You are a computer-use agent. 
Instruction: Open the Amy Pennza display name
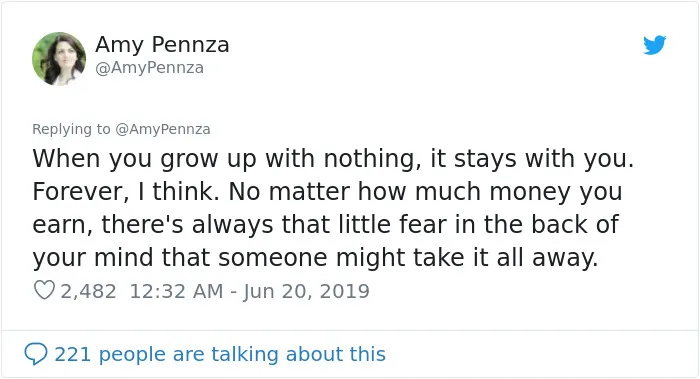(x=162, y=44)
